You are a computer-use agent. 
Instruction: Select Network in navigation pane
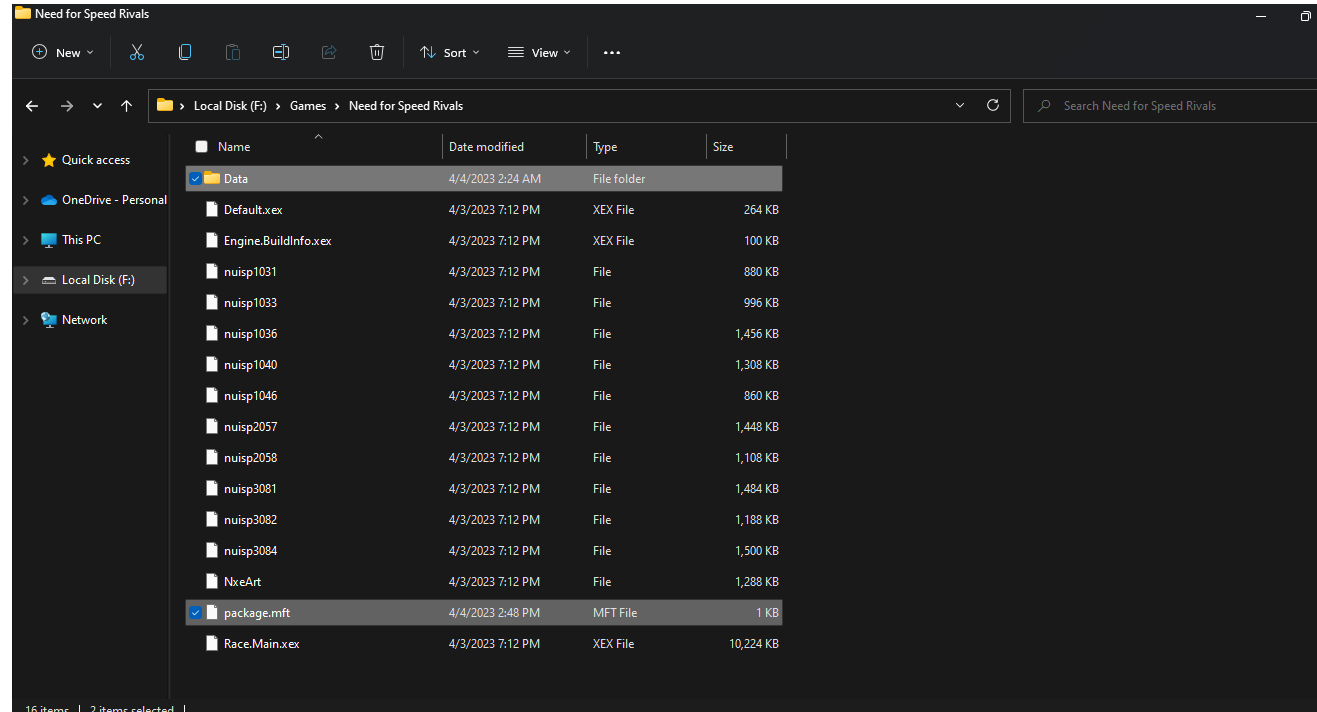click(84, 320)
